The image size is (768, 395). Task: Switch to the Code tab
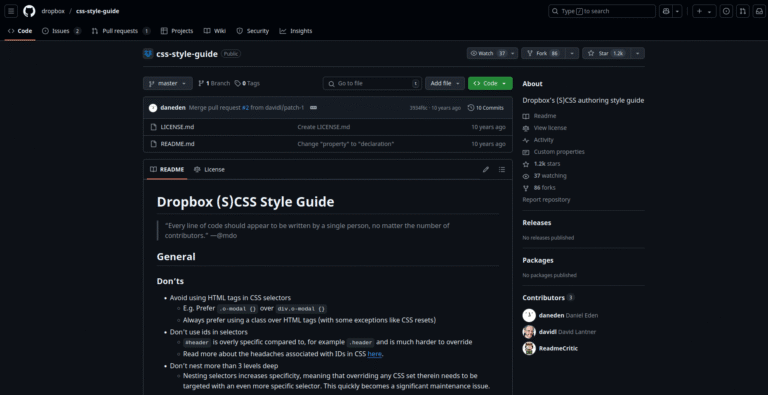pos(20,31)
